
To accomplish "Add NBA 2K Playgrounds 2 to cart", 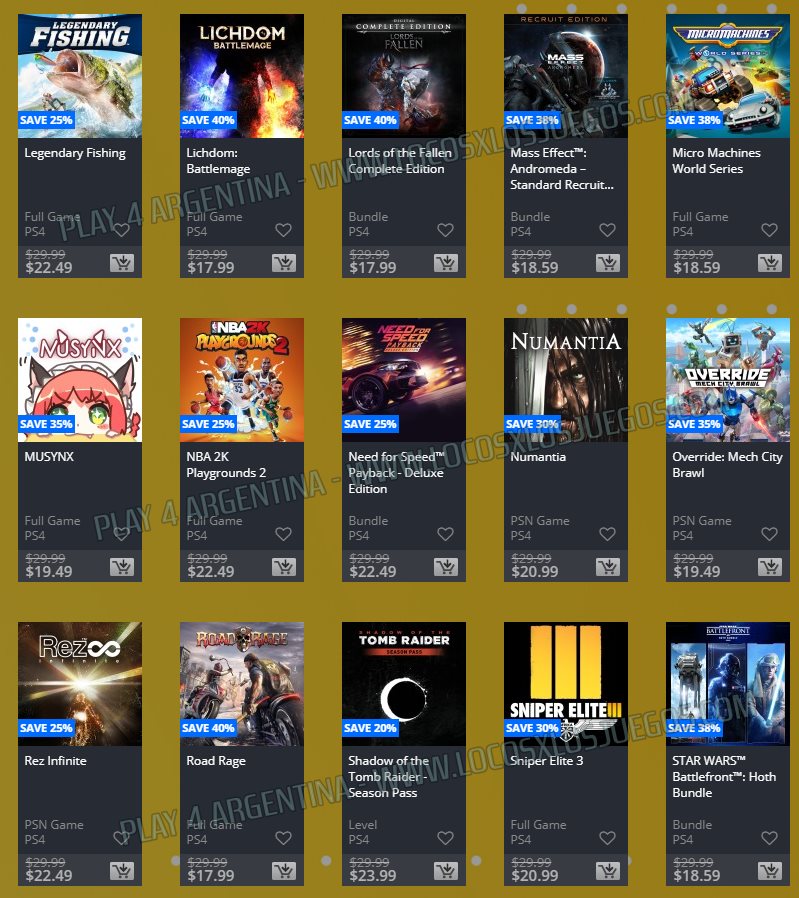I will coord(284,567).
